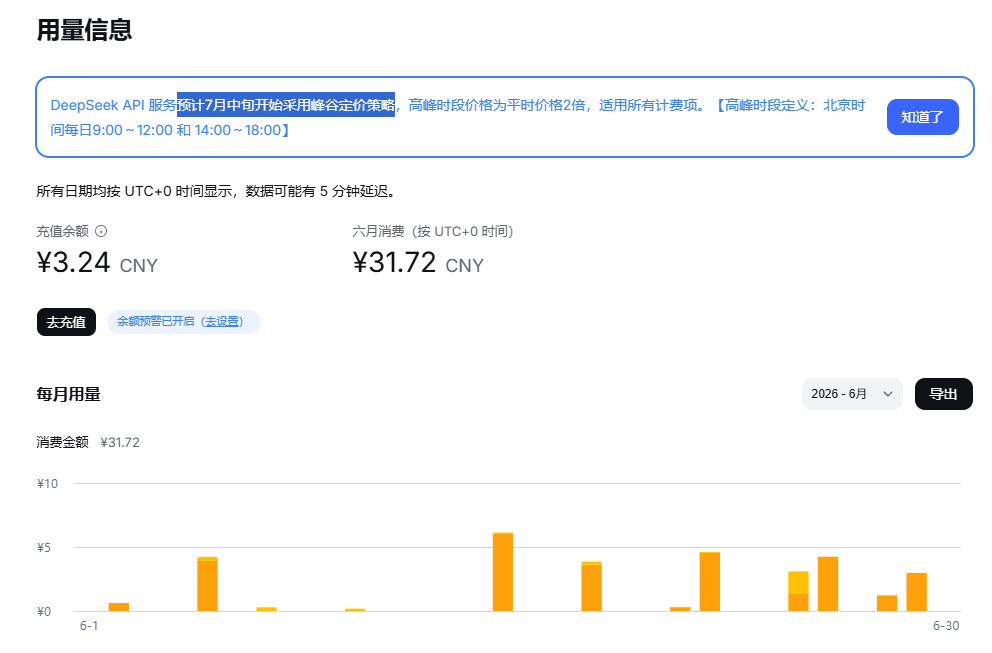The width and height of the screenshot is (992, 653).
Task: Dismiss the notice with the 知道了 button
Action: 922,117
